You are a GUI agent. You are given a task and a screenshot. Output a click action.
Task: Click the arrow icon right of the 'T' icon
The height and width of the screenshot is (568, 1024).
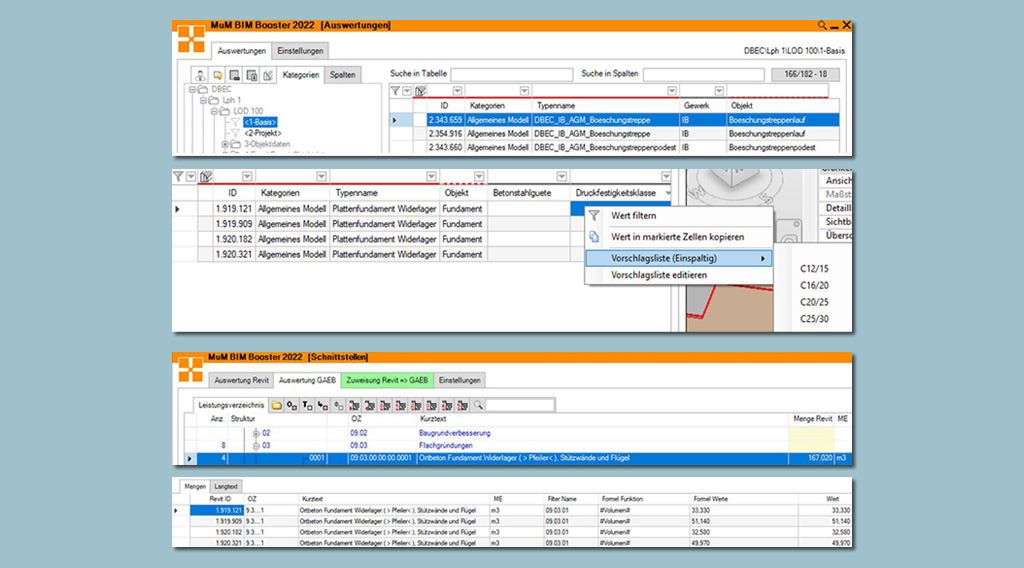[323, 405]
